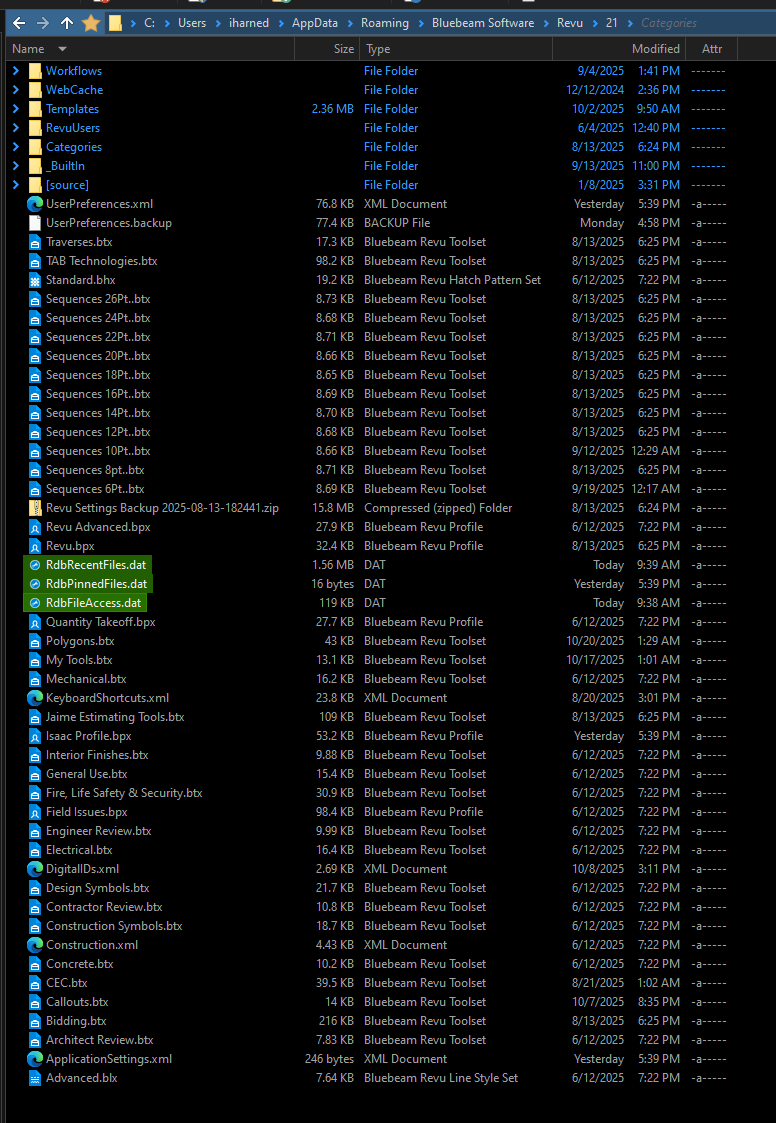The image size is (776, 1123).
Task: Jump to iharned in the breadcrumb path
Action: pyautogui.click(x=249, y=23)
